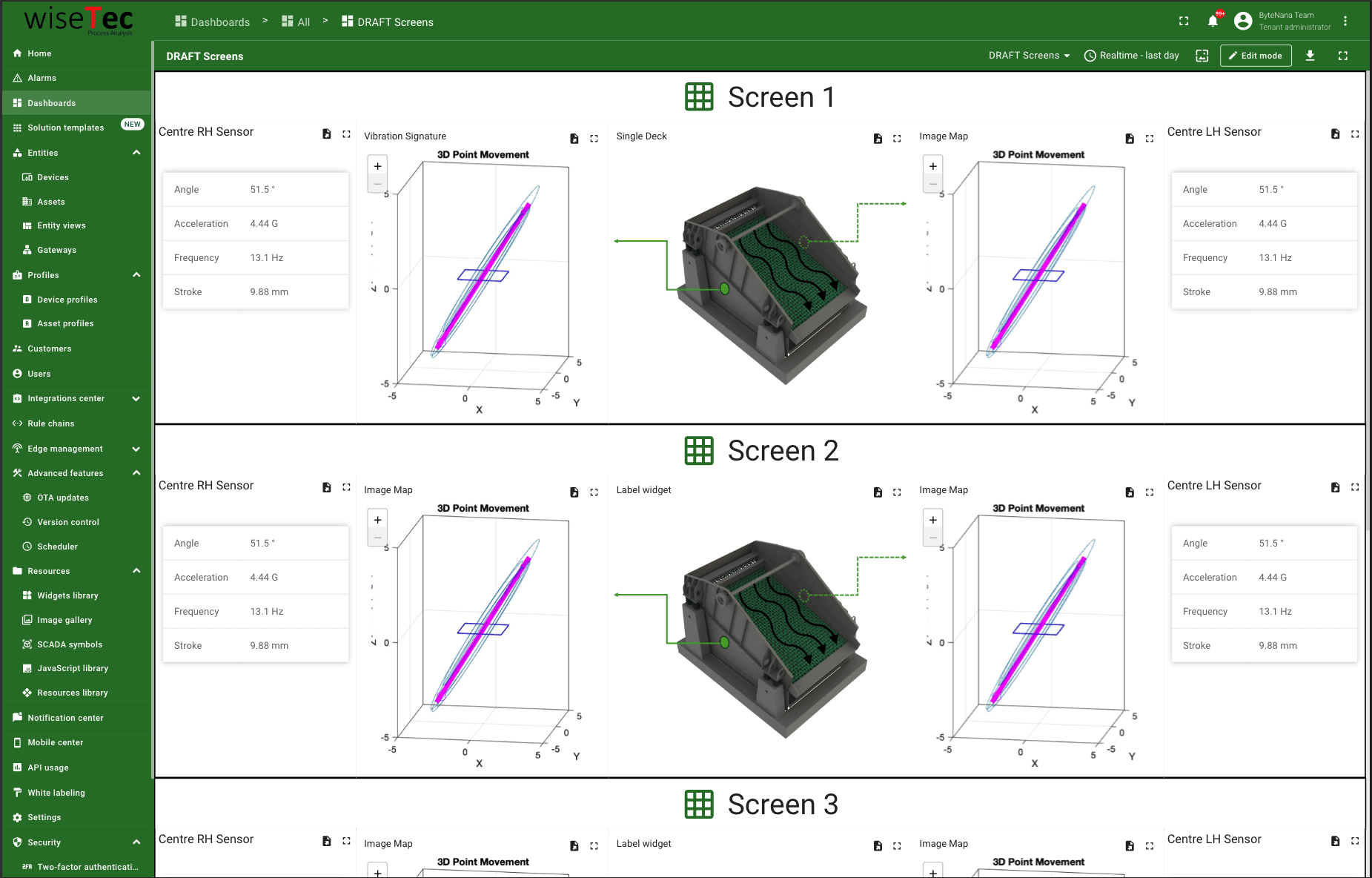Open Settings from the sidebar

click(x=76, y=817)
